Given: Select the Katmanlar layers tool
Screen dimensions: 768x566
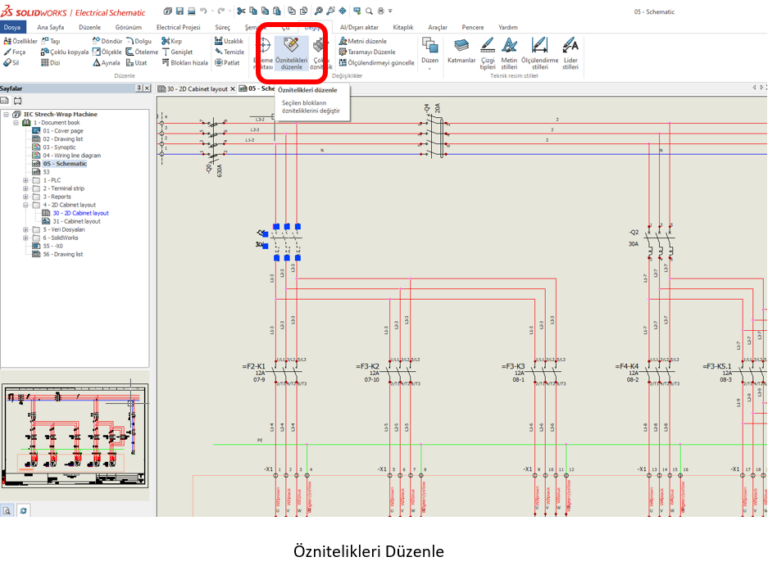Looking at the screenshot, I should 461,51.
